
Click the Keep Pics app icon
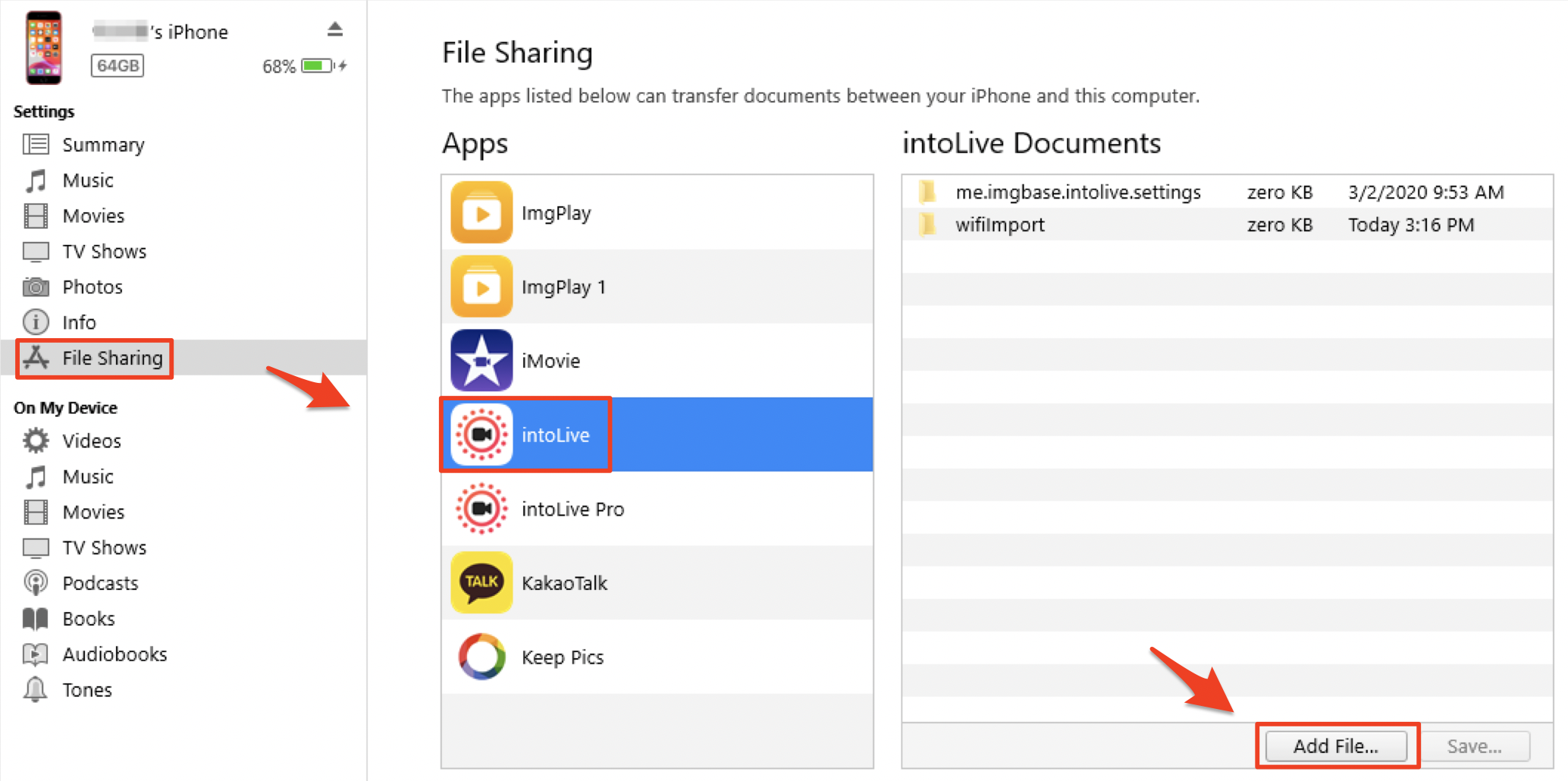[x=481, y=657]
